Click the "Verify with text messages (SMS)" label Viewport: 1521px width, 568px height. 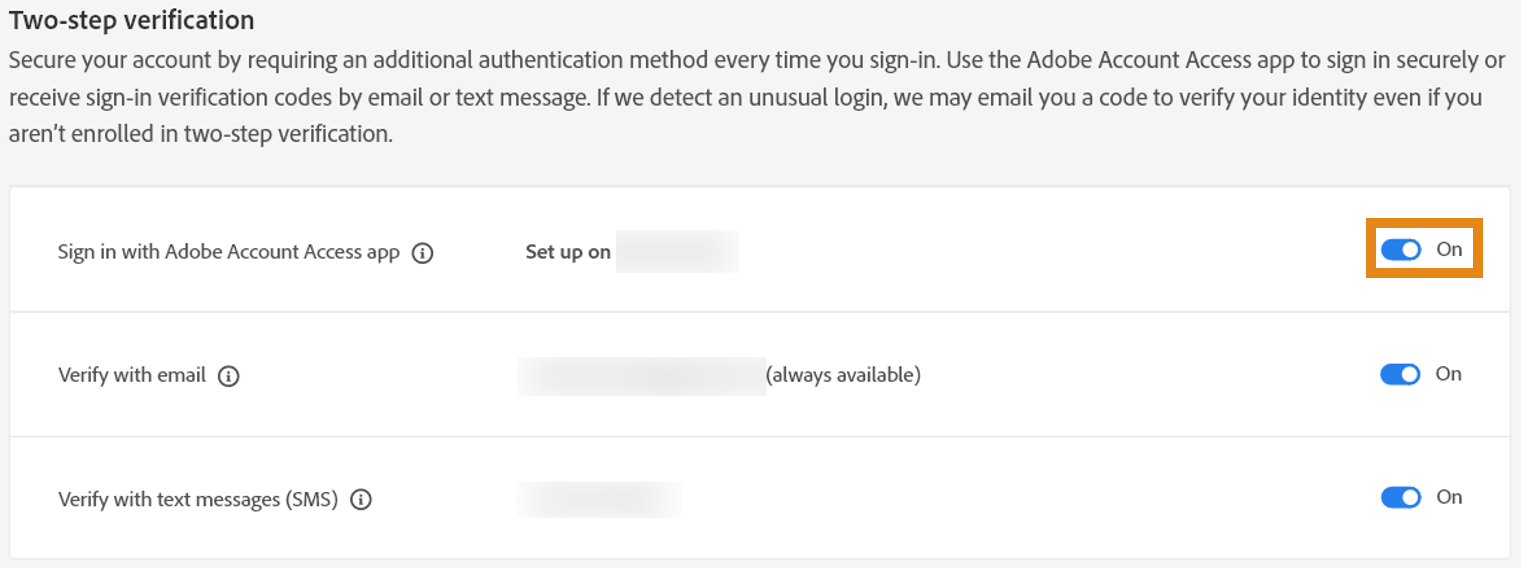198,499
